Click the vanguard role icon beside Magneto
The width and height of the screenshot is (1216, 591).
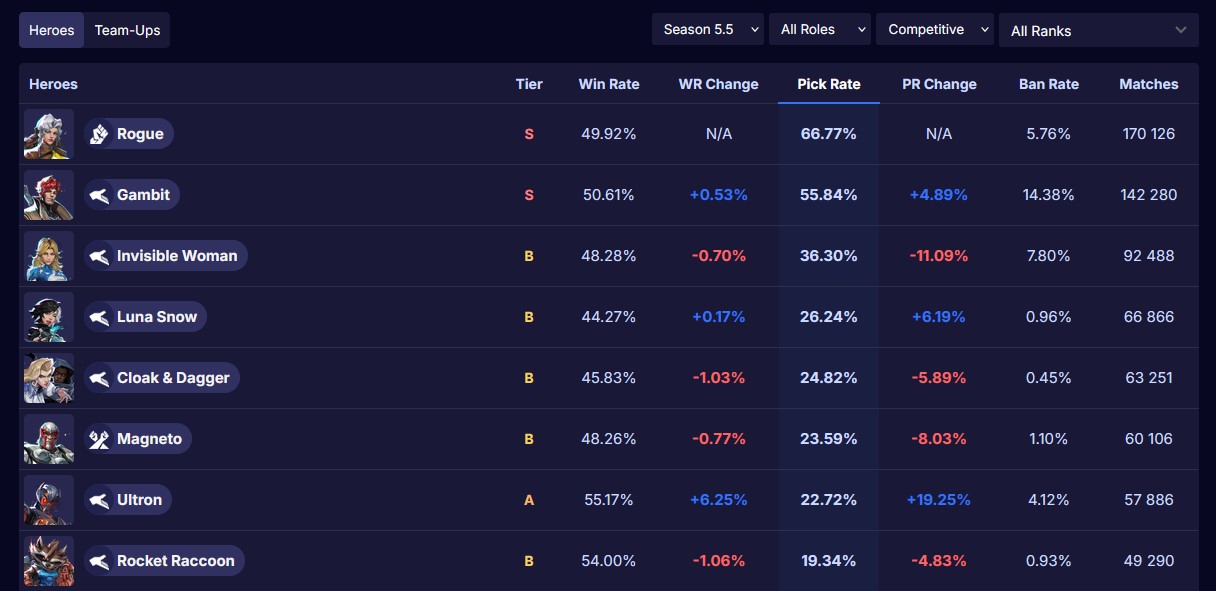[99, 439]
